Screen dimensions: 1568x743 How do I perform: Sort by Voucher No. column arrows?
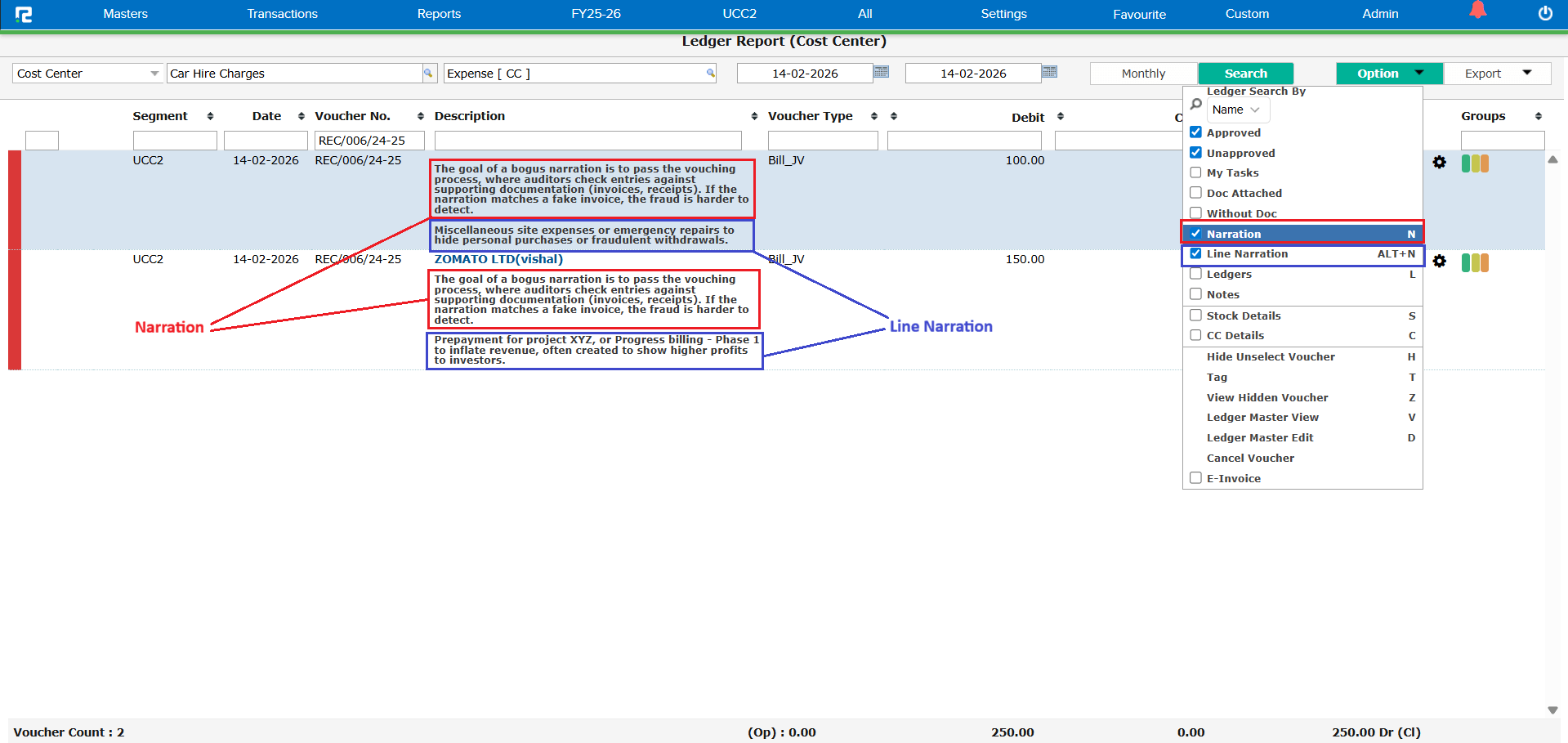tap(420, 117)
